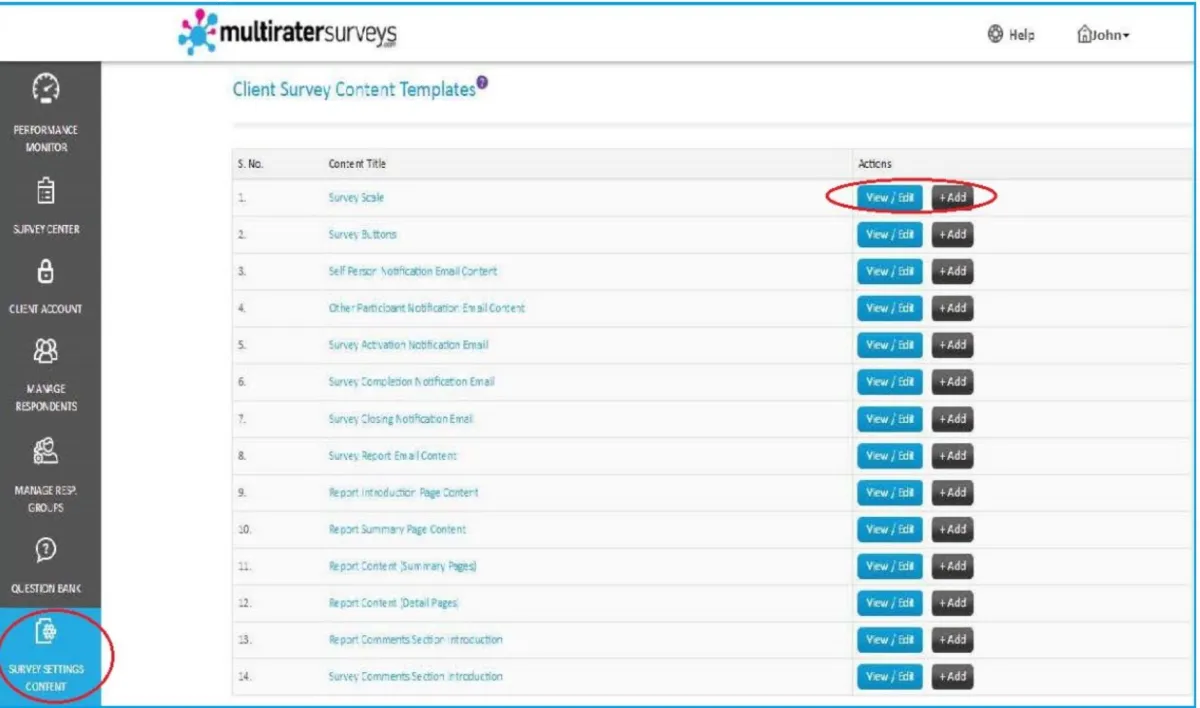Click View/Edit on Survey Completion Notification Email

click(889, 381)
